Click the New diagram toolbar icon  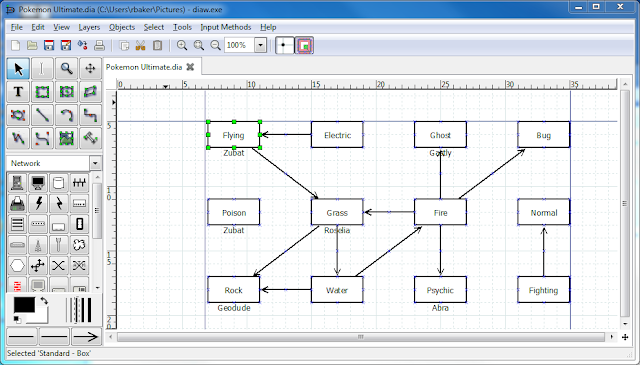(16, 45)
